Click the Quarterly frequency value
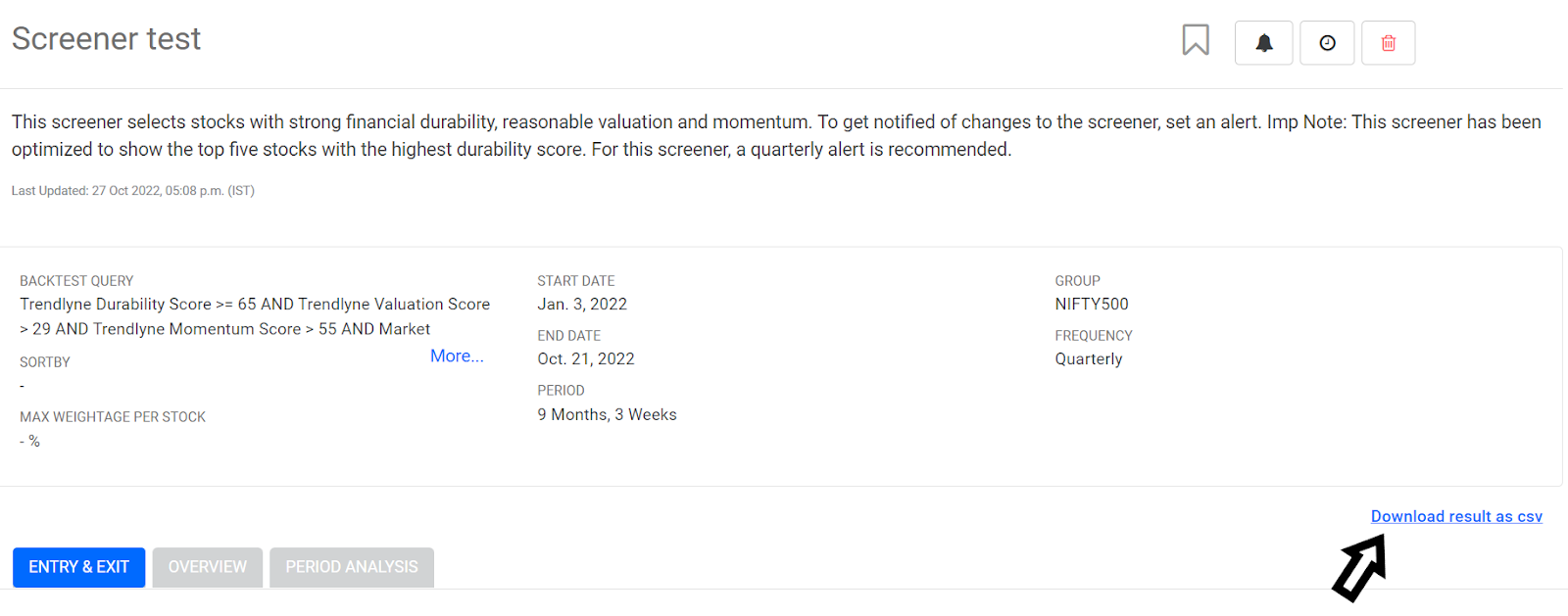The height and width of the screenshot is (616, 1568). click(x=1089, y=358)
